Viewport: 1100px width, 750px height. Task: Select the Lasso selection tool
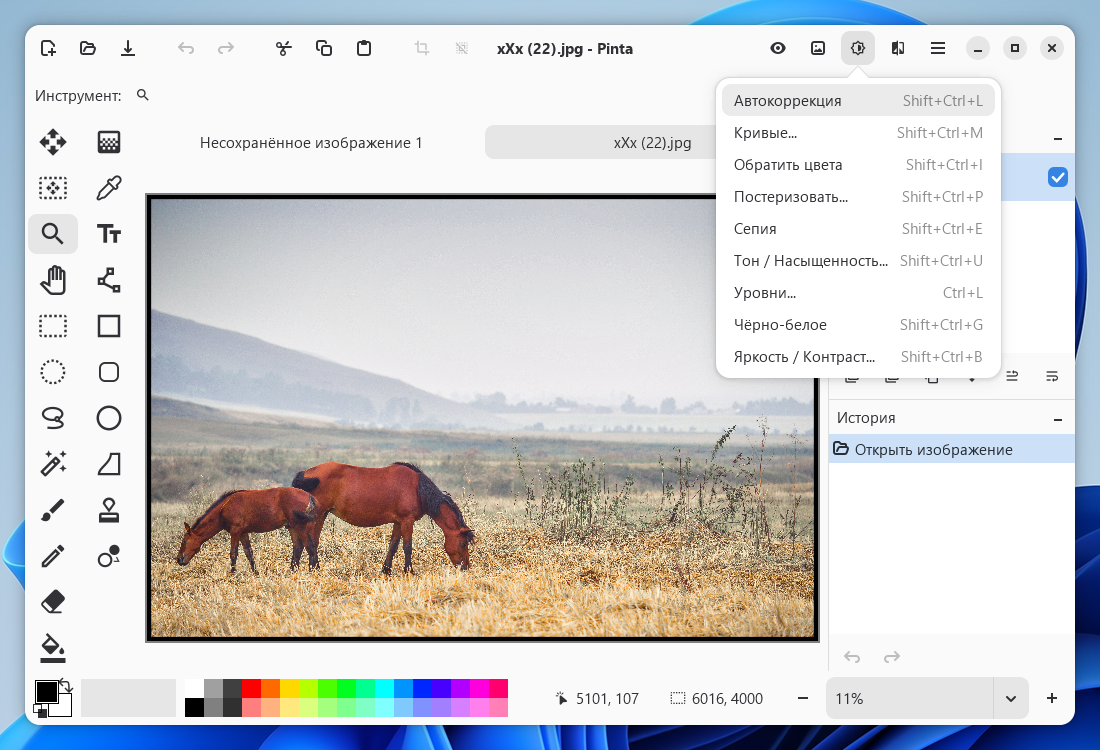53,416
